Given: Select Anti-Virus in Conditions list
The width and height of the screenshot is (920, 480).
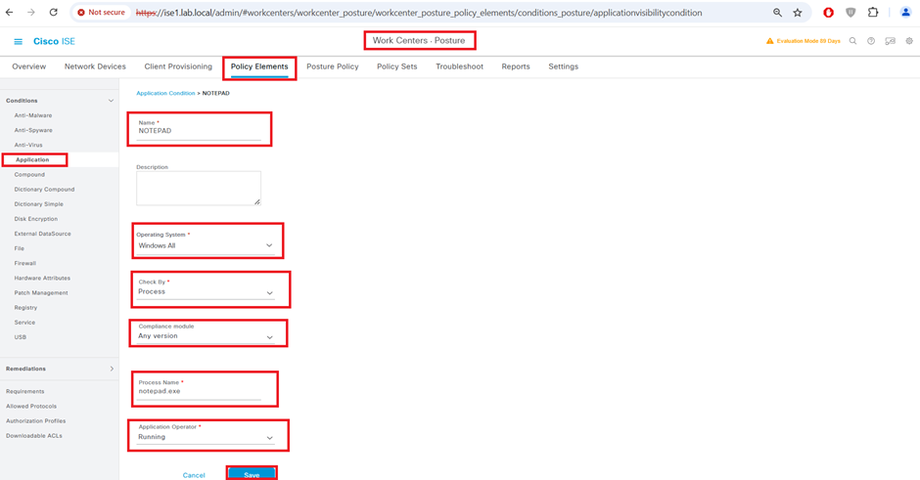Looking at the screenshot, I should pyautogui.click(x=28, y=145).
